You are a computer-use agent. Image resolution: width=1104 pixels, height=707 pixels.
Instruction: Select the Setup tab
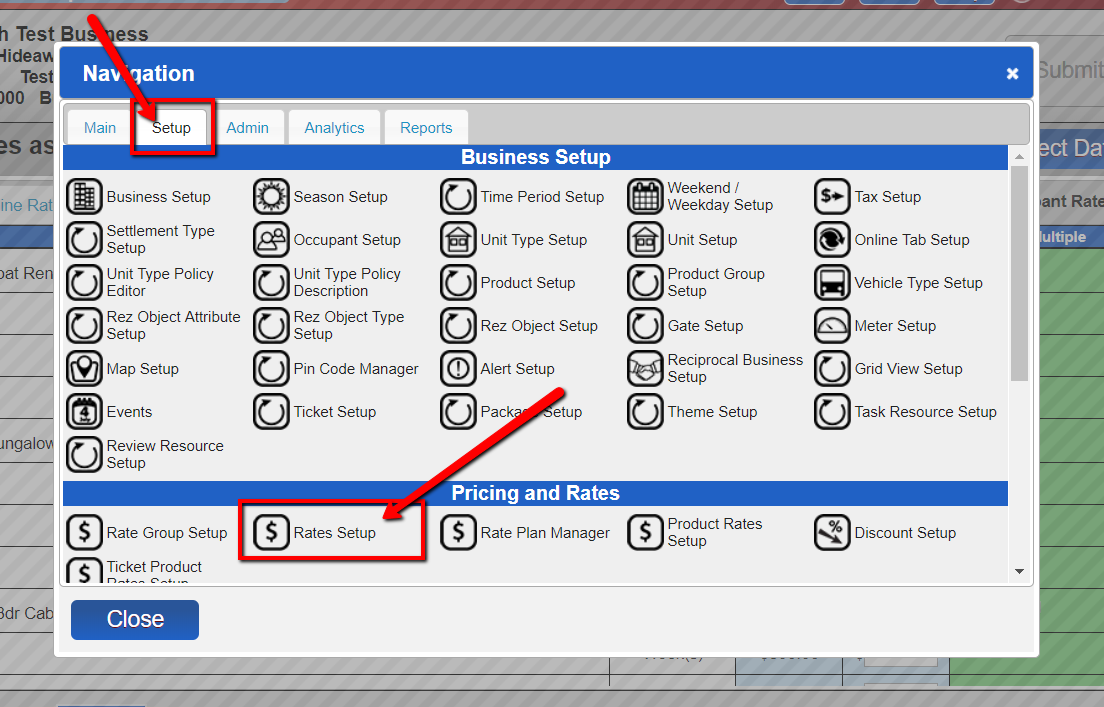tap(171, 127)
